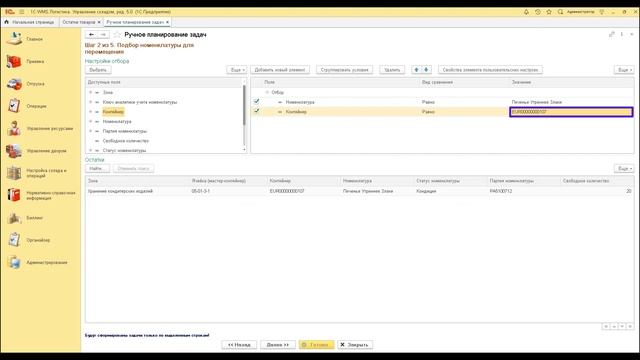640x360 pixels.
Task: Collapse the Отбор group in filter tree
Action: [x=267, y=92]
